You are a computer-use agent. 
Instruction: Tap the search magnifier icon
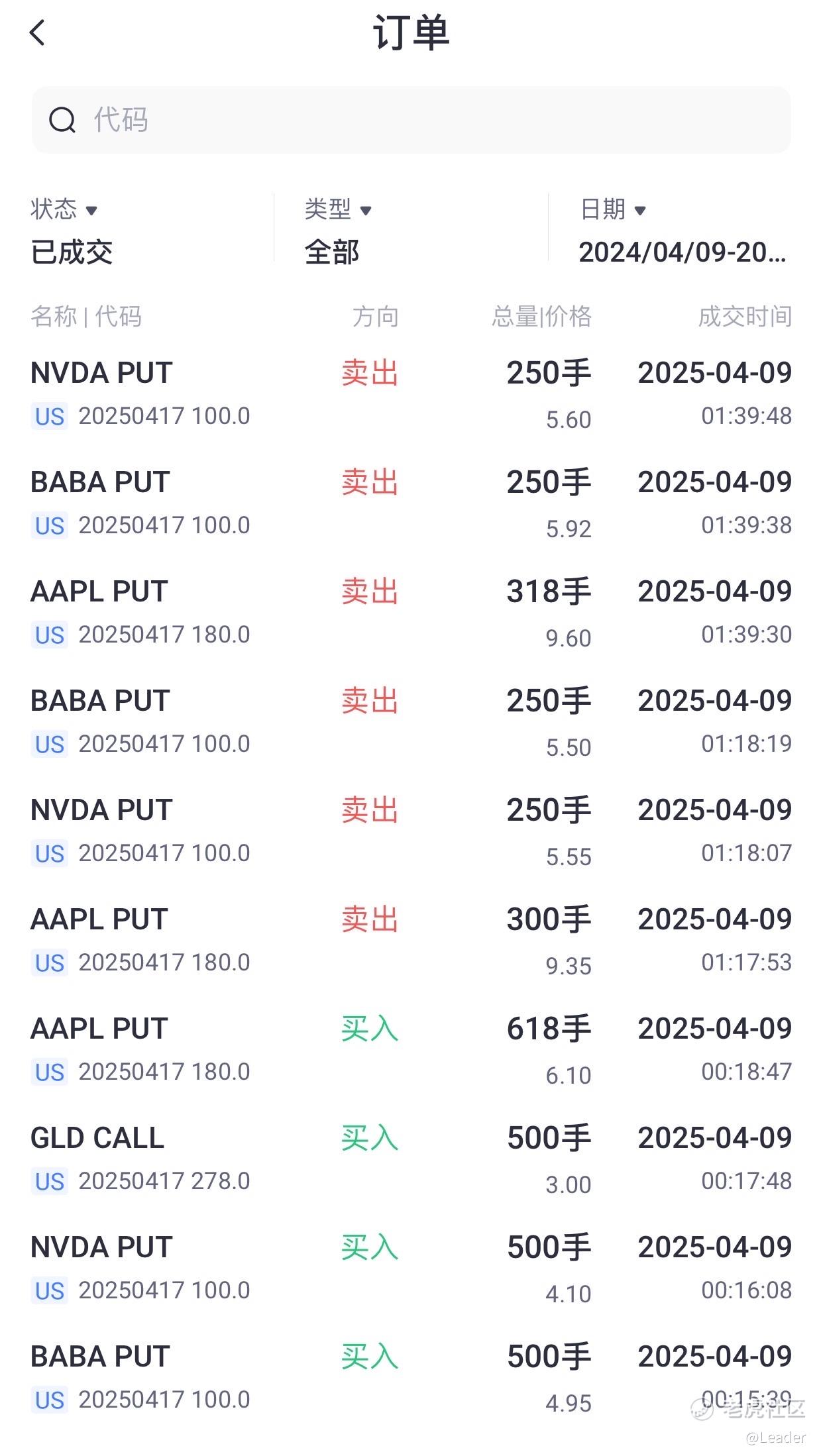[x=62, y=120]
